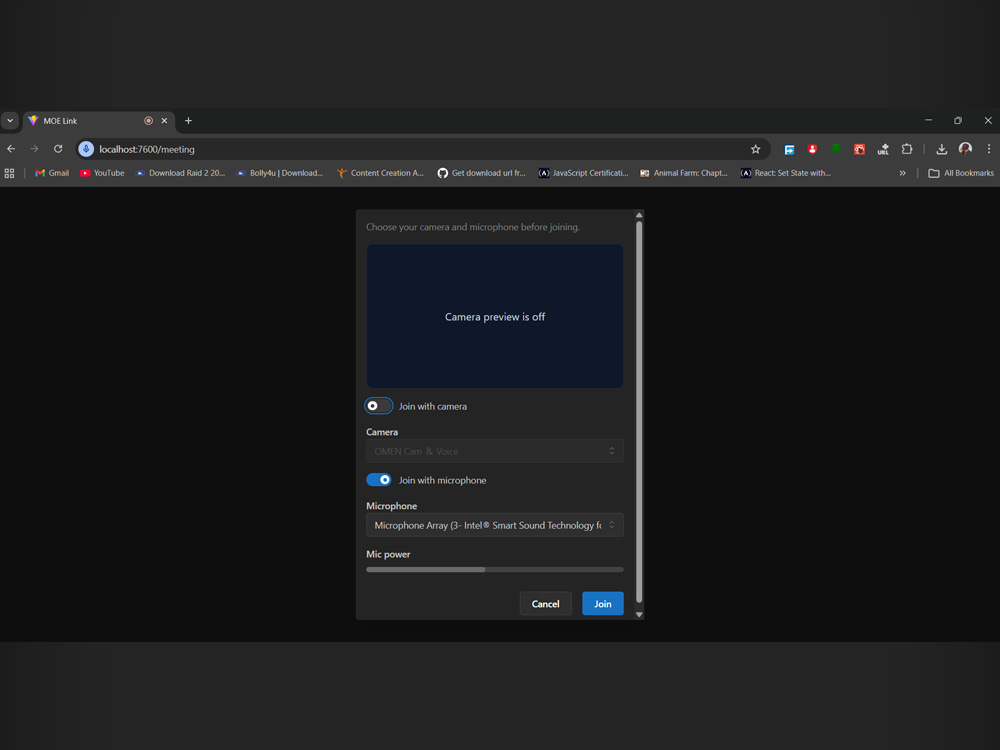Click the Mic power level bar

494,570
